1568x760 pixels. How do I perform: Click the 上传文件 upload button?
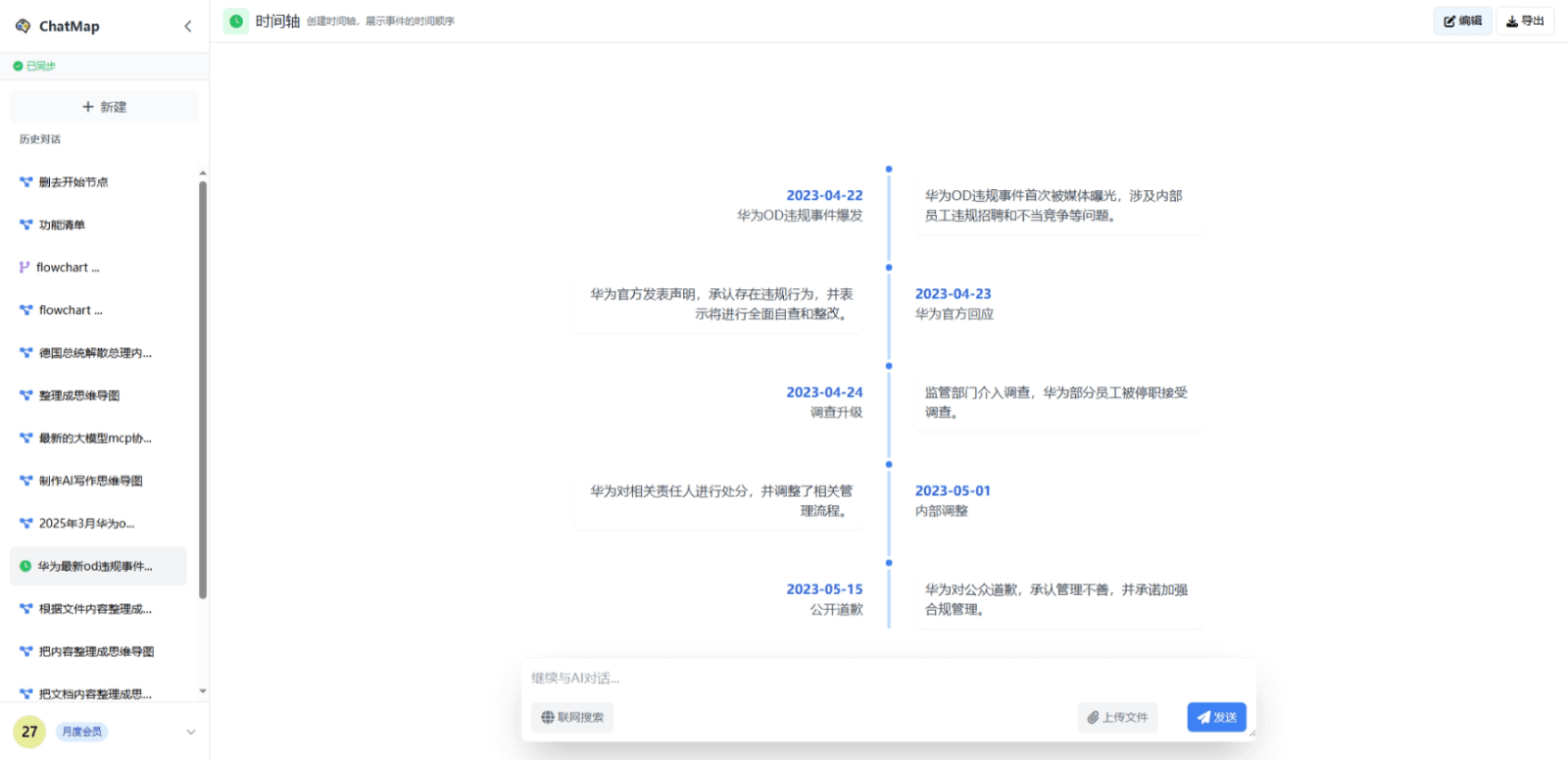point(1117,718)
